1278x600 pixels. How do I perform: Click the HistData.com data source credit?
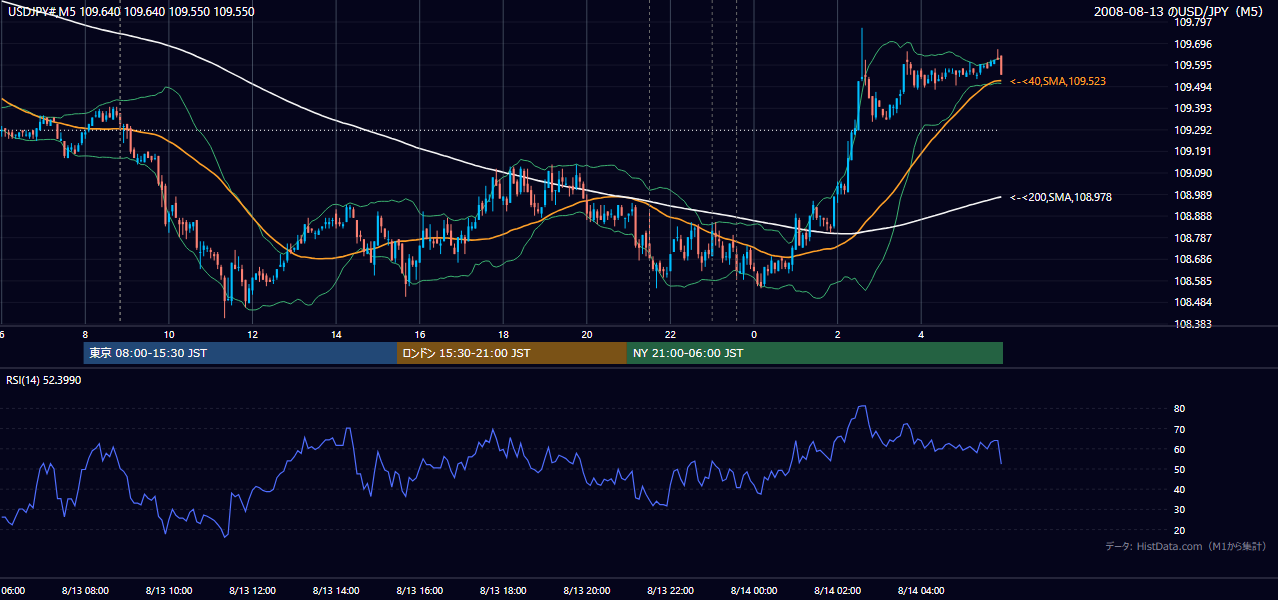point(1186,546)
